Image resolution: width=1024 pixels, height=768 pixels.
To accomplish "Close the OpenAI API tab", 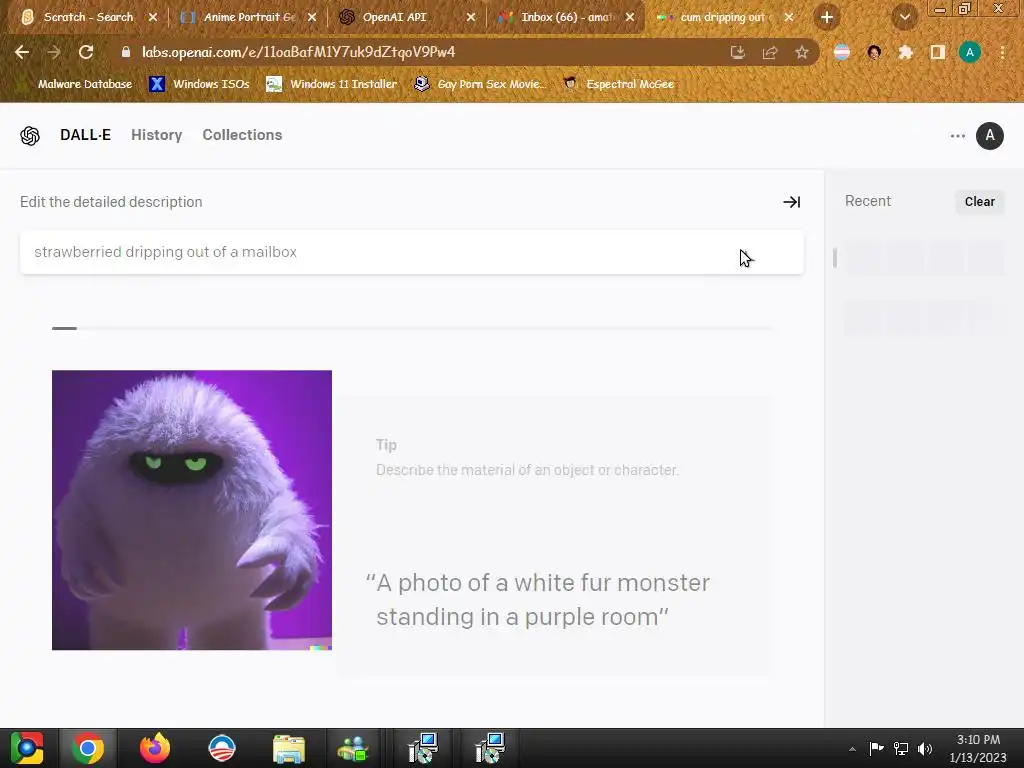I will pyautogui.click(x=471, y=18).
